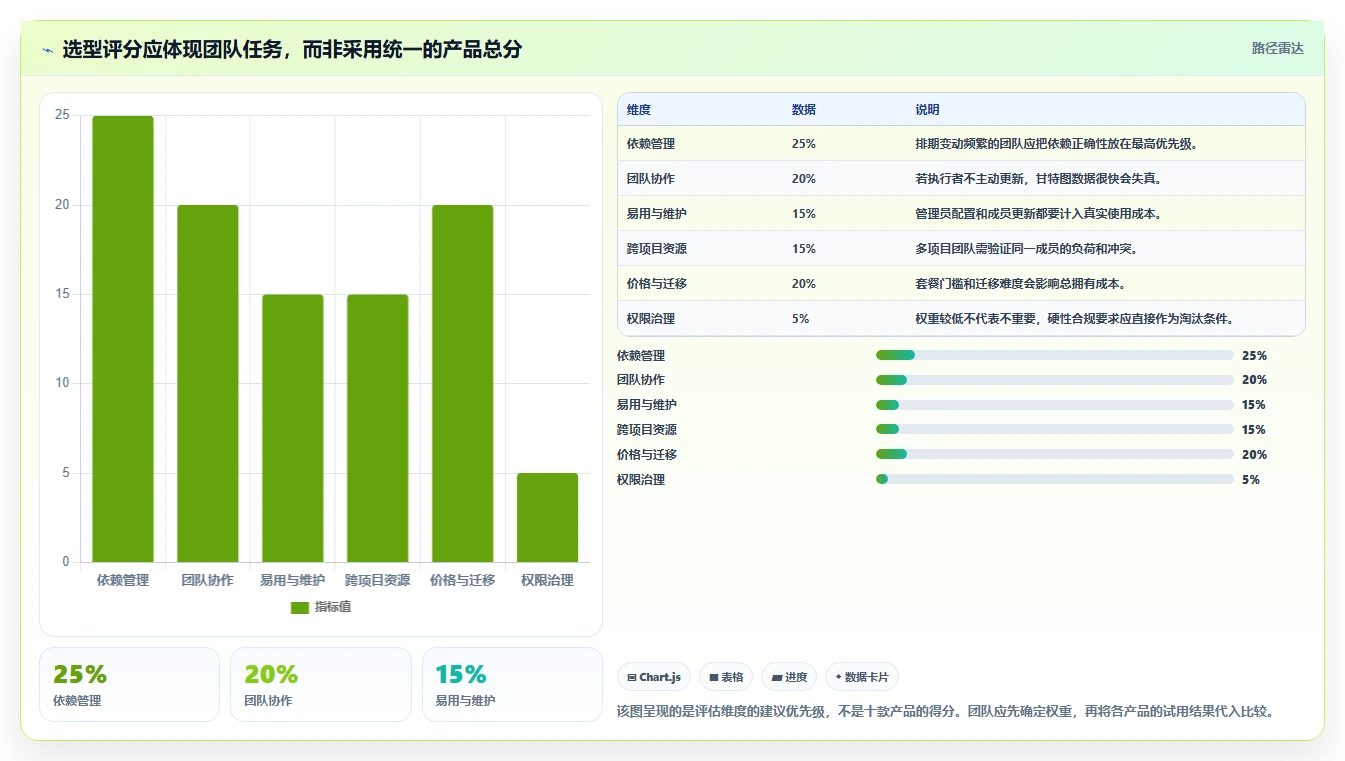1345x761 pixels.
Task: Click the 依赖管理 x-axis label
Action: tap(123, 580)
